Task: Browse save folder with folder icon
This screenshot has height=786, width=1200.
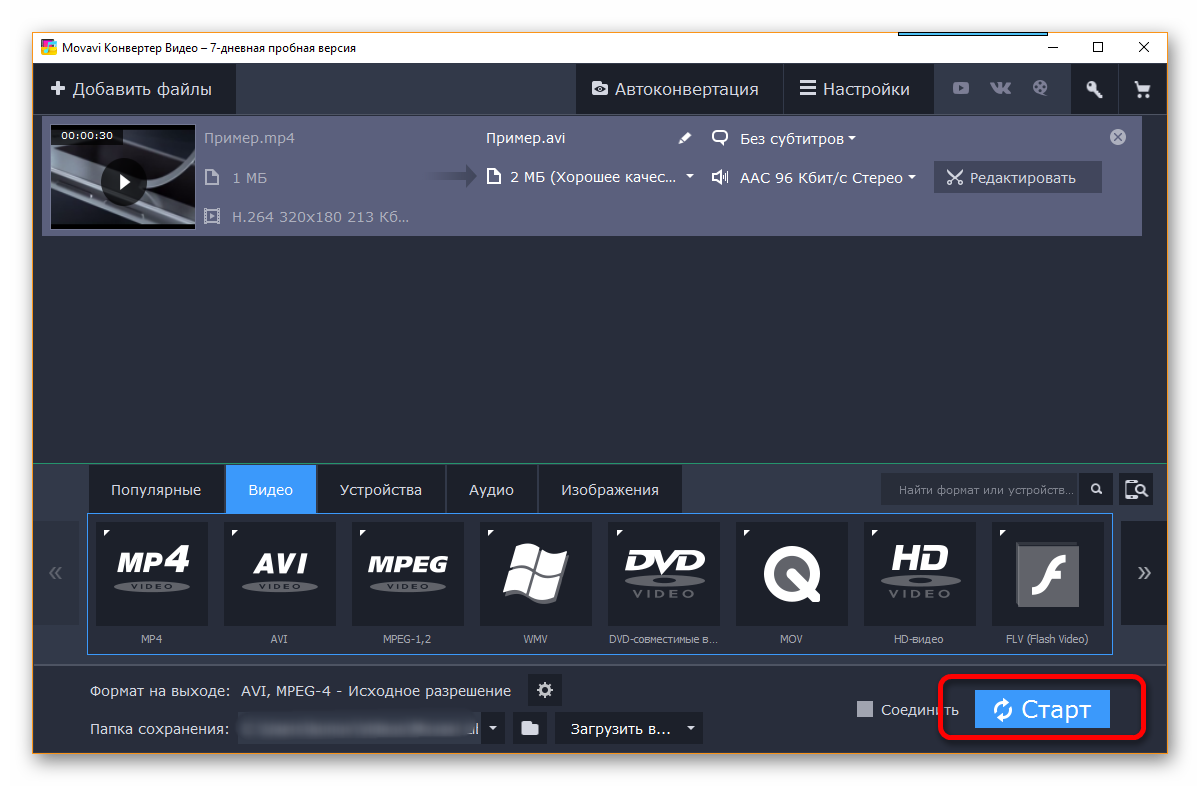Action: 530,728
